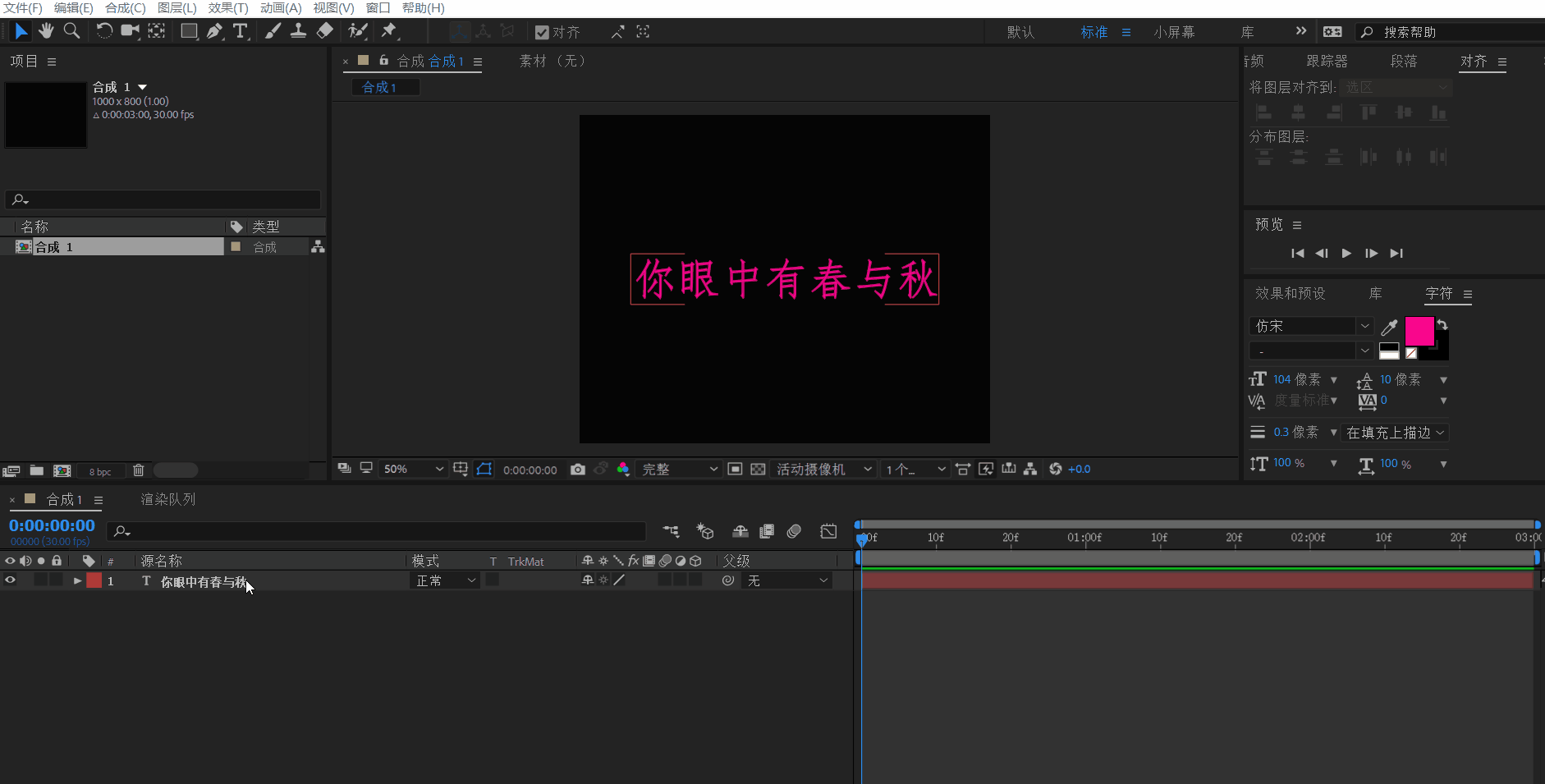Select the 默认 workspace

coord(1020,32)
